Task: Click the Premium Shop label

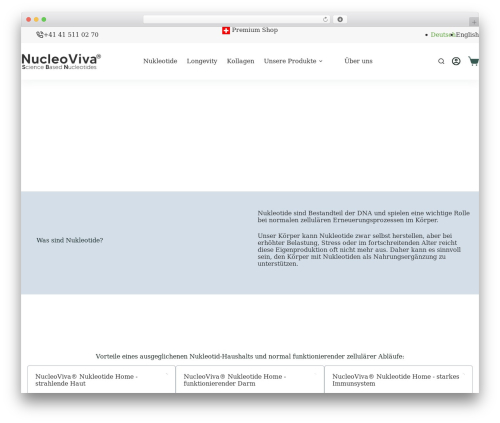Action: pyautogui.click(x=255, y=30)
